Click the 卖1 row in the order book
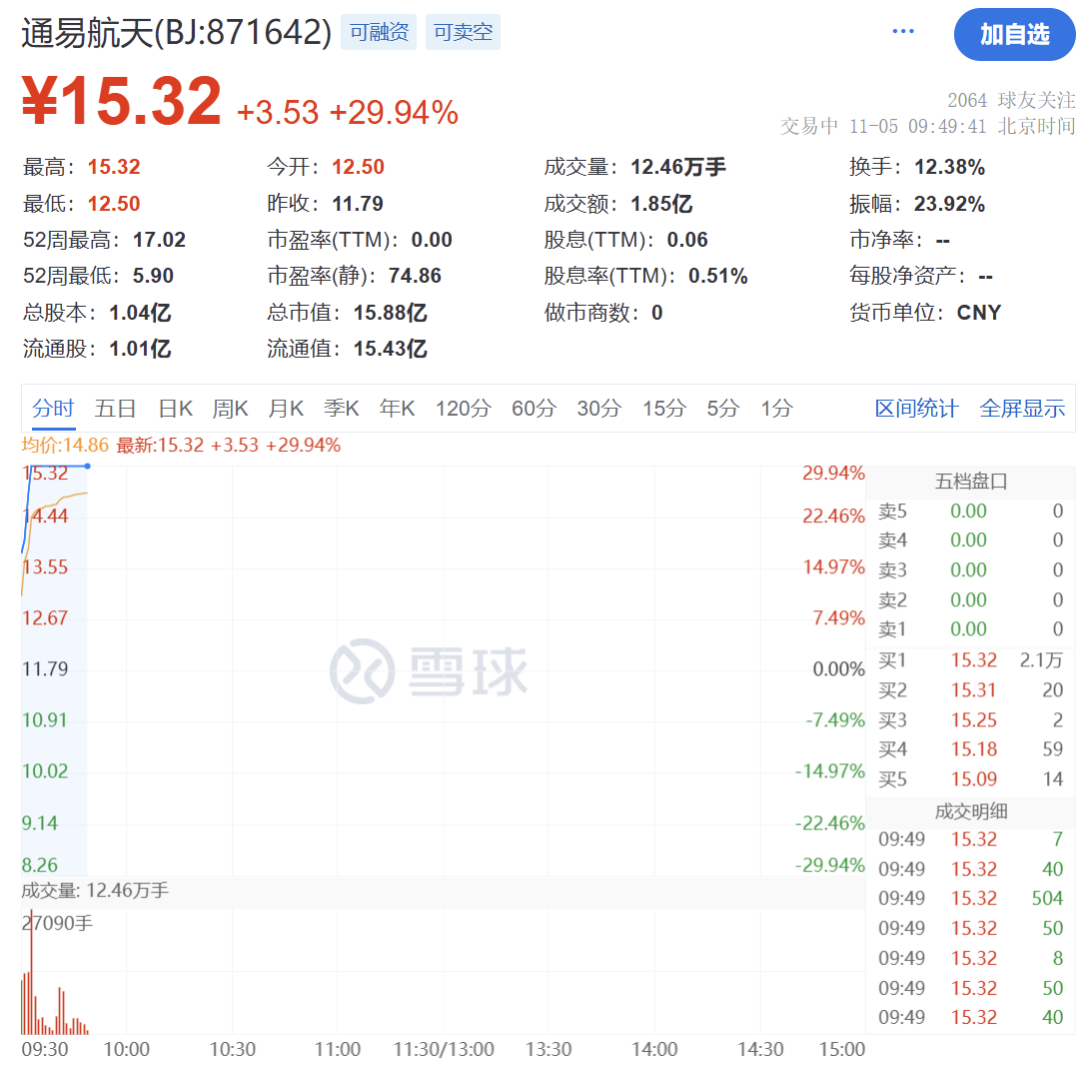Viewport: 1080px width, 1065px height. (x=970, y=629)
